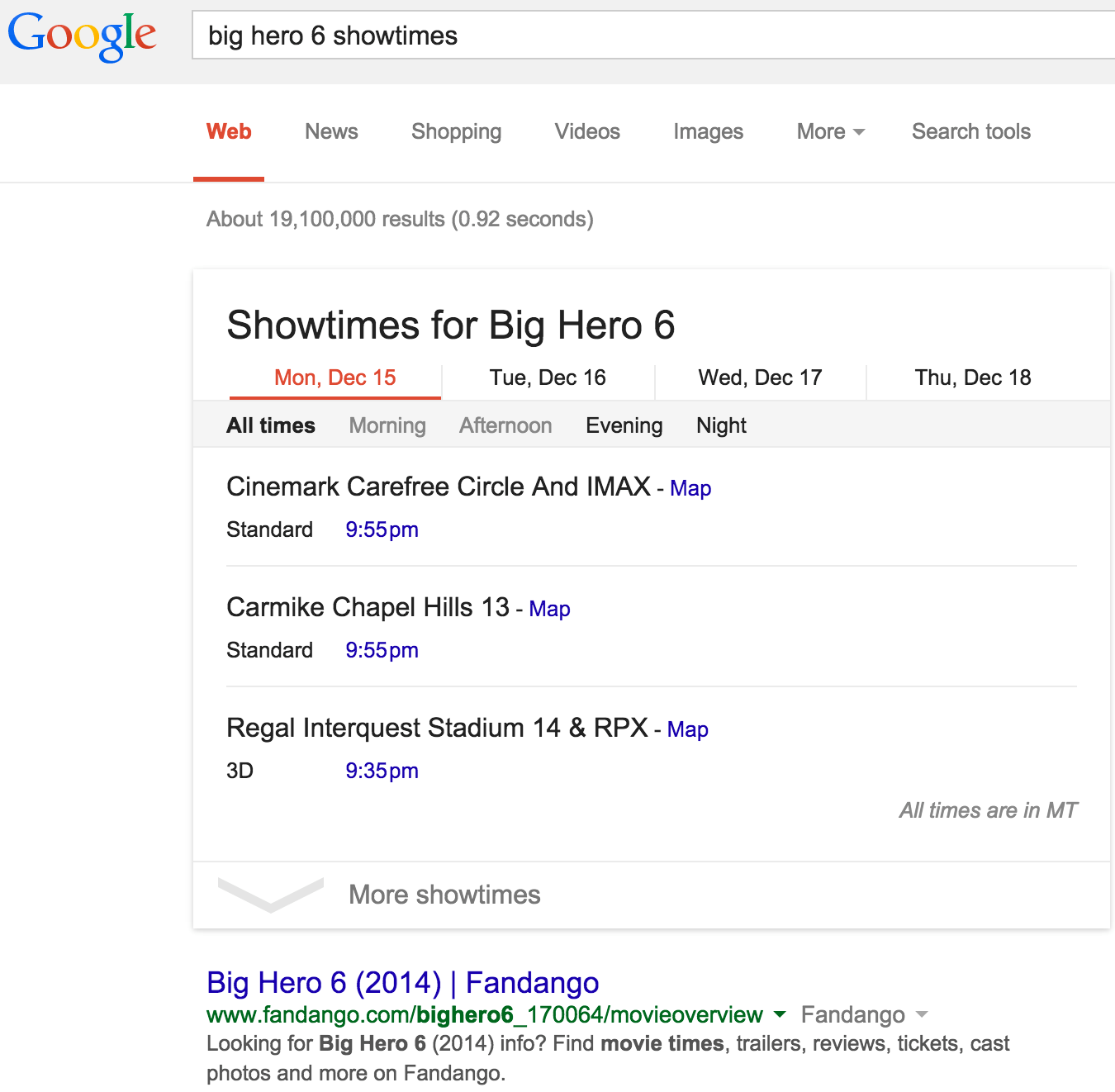This screenshot has width=1115, height=1092.
Task: Click 'Regal Interquest Stadium 14 & RPX' name
Action: 438,728
